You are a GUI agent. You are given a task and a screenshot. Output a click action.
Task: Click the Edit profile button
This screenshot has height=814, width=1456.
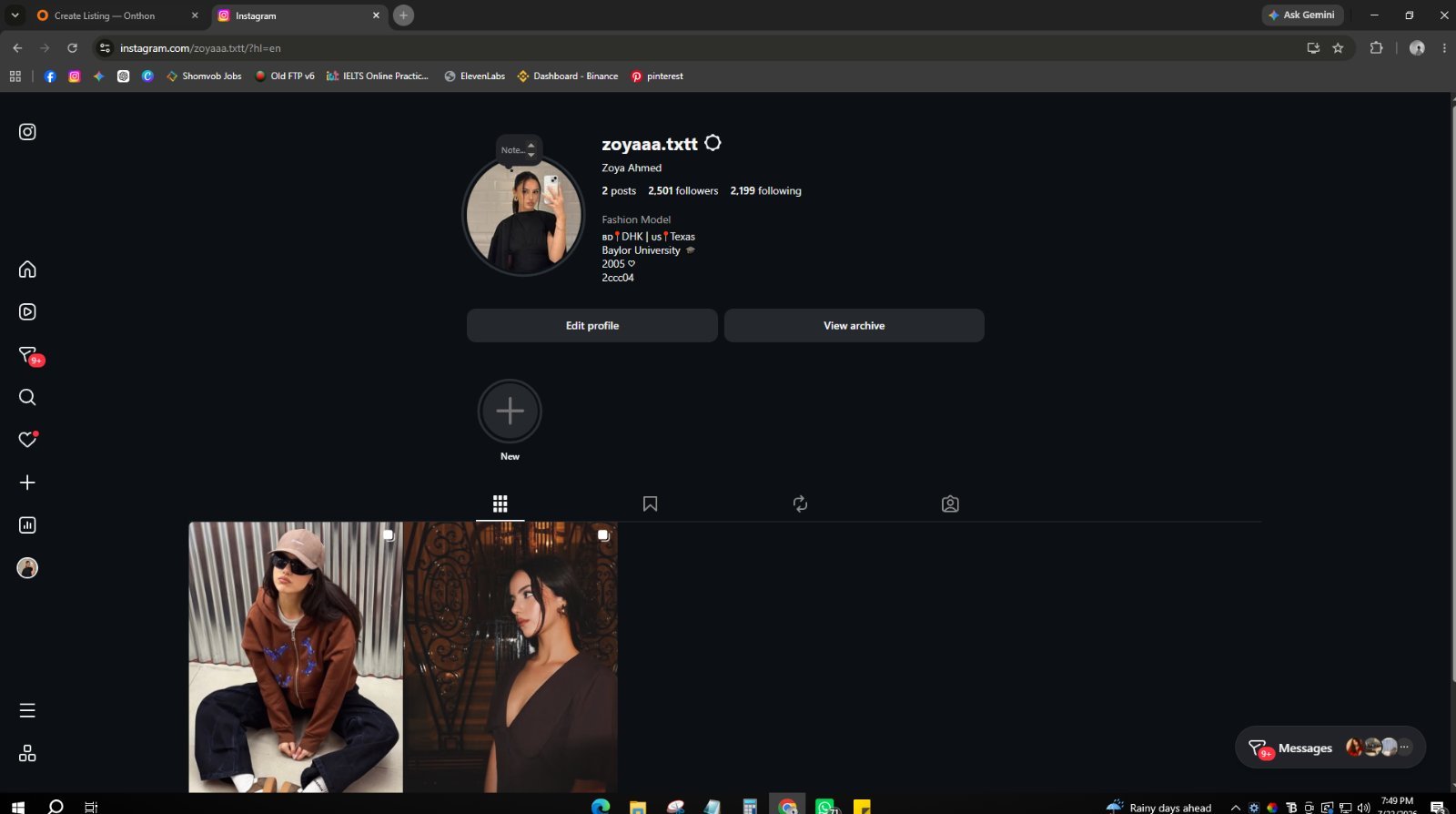(592, 326)
